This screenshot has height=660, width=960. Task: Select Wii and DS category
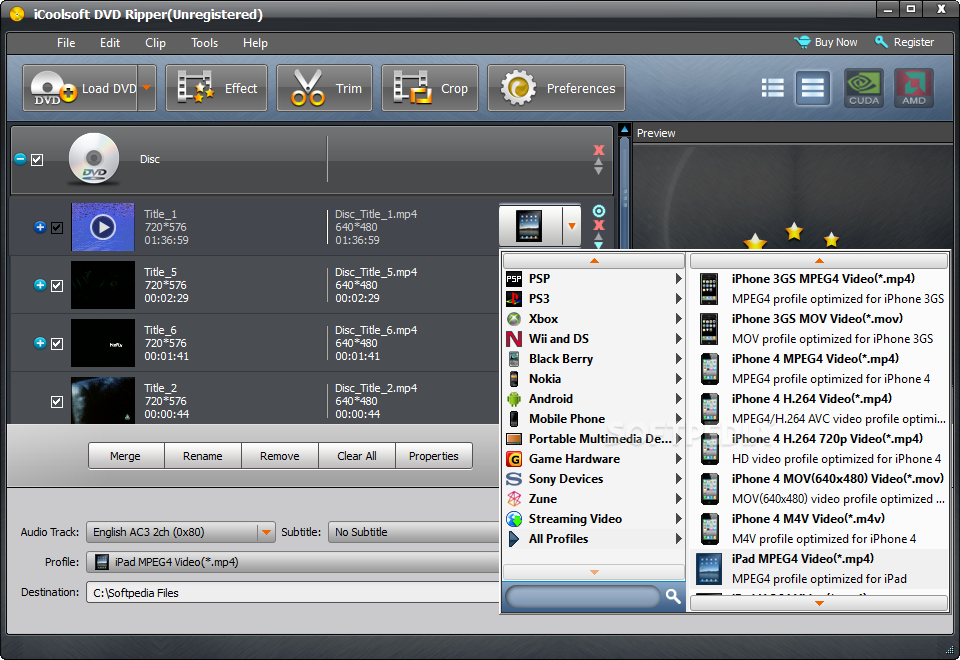[x=593, y=339]
